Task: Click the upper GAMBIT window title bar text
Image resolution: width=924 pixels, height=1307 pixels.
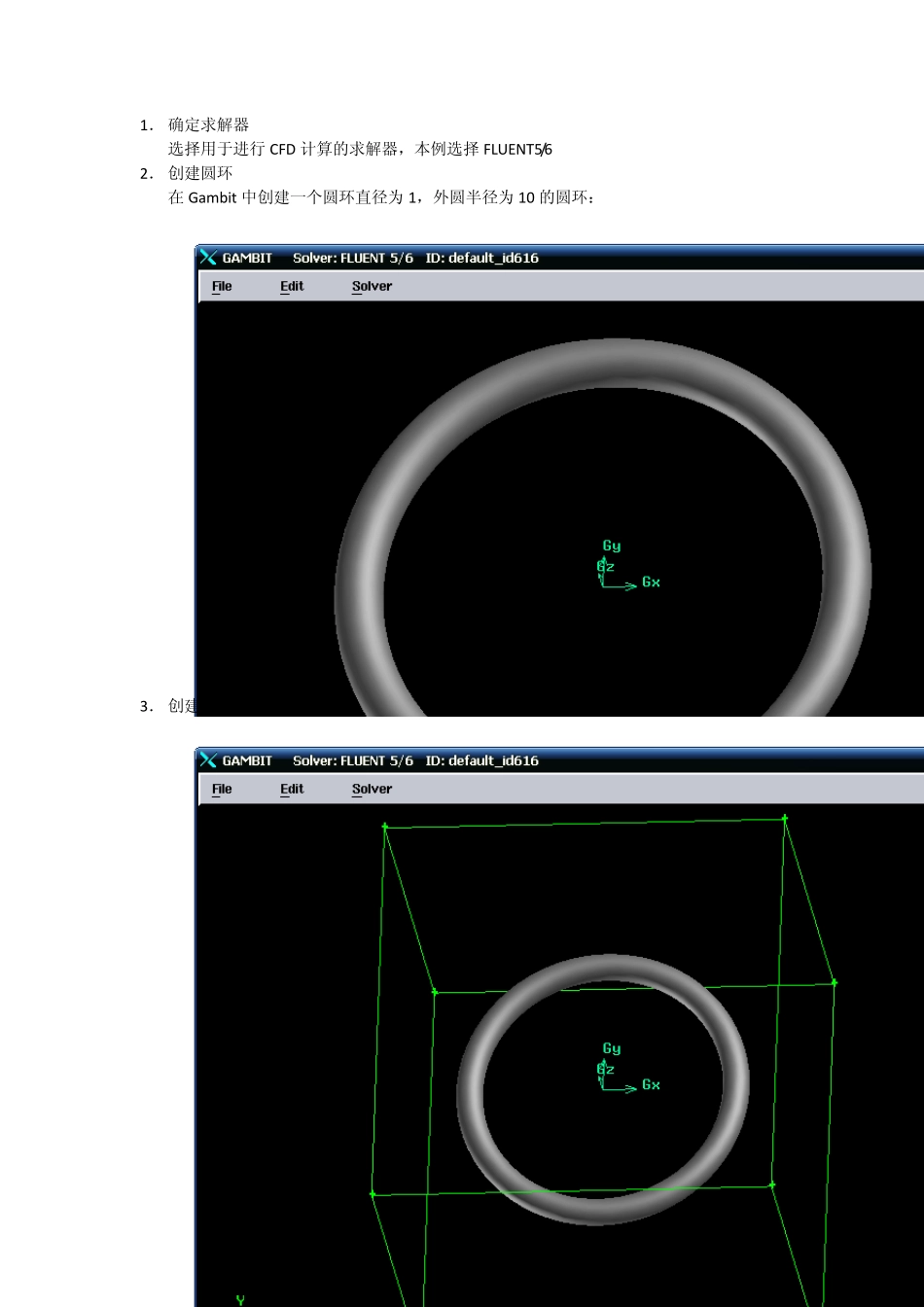Action: point(379,258)
